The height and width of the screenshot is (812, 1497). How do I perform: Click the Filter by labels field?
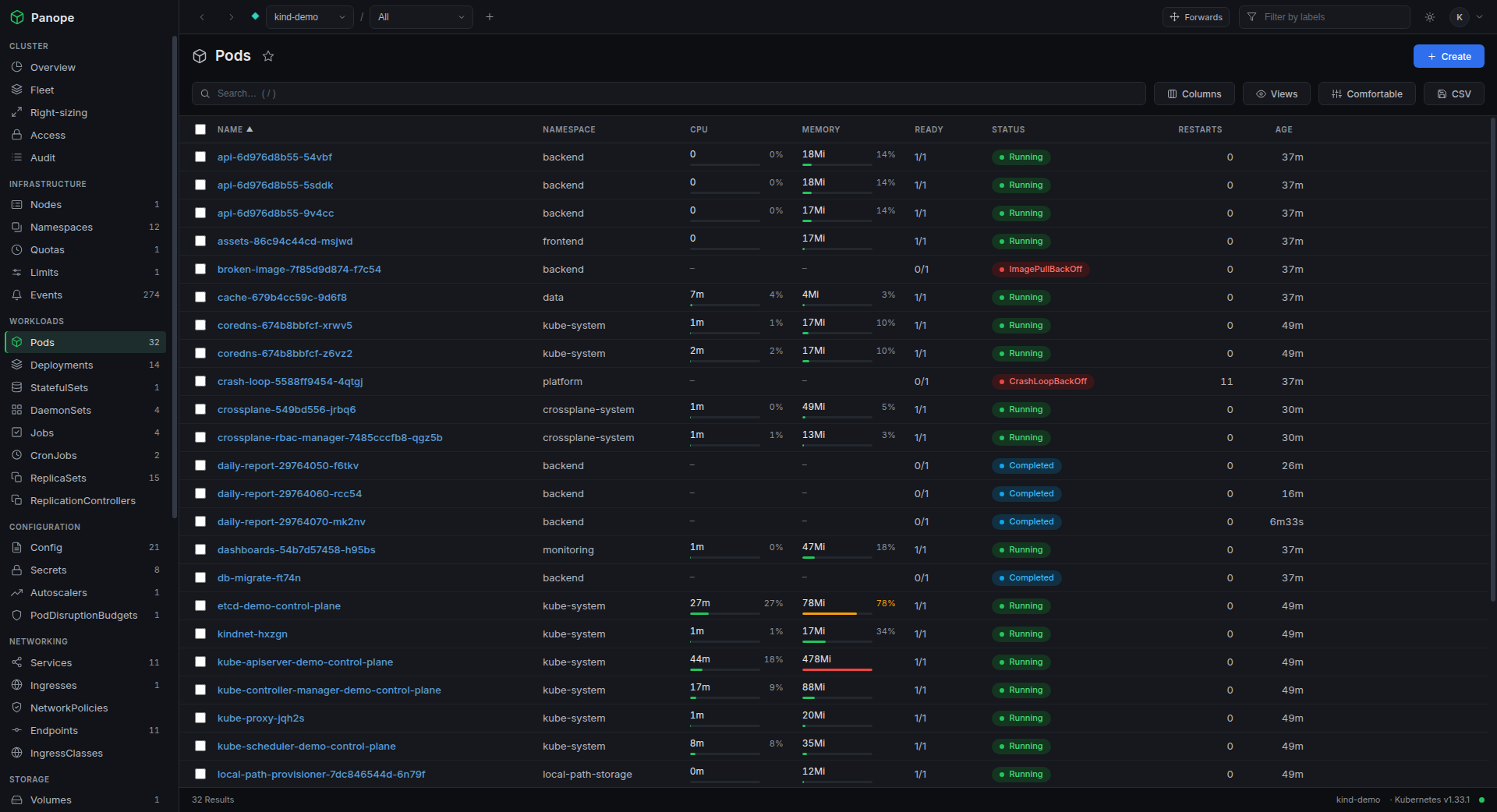coord(1324,17)
